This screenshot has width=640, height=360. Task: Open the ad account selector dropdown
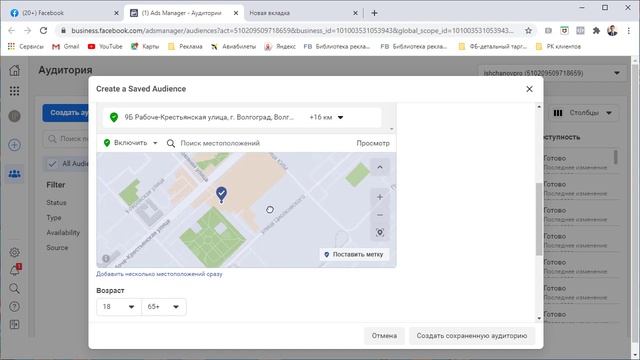(x=552, y=73)
